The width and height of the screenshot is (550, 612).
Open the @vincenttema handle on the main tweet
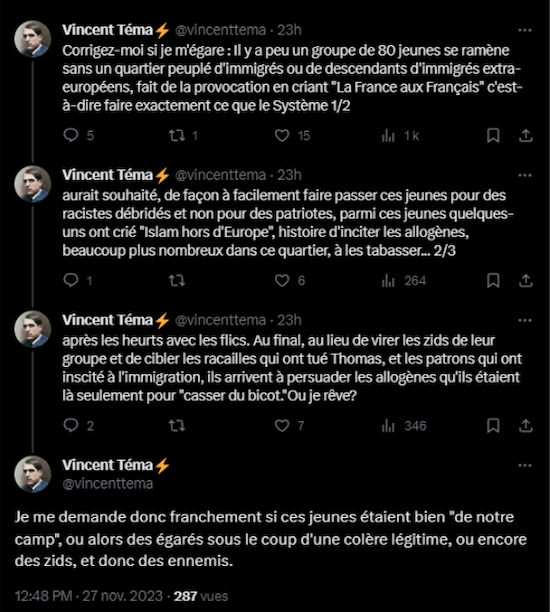pos(108,484)
